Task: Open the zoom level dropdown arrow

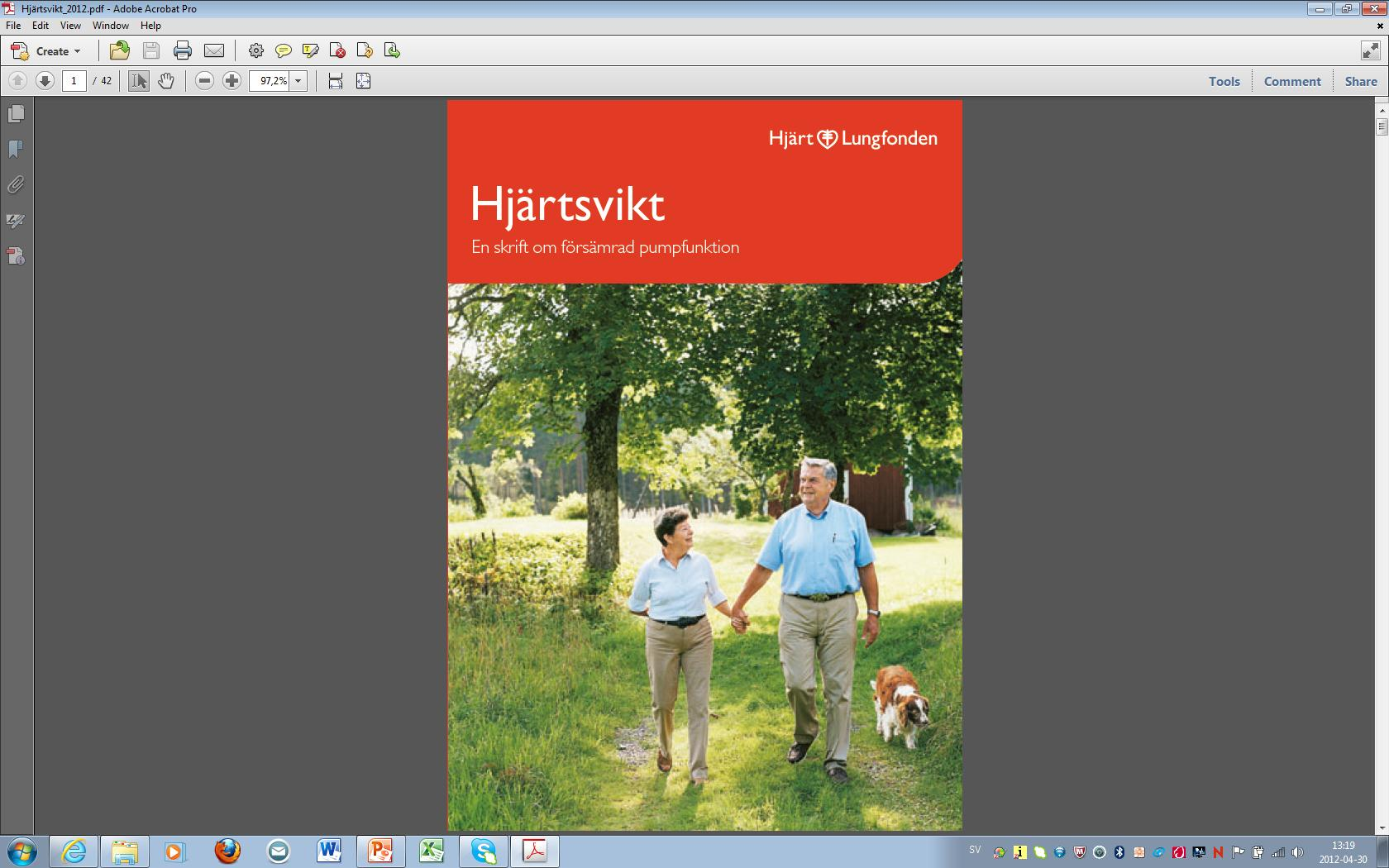Action: coord(298,81)
